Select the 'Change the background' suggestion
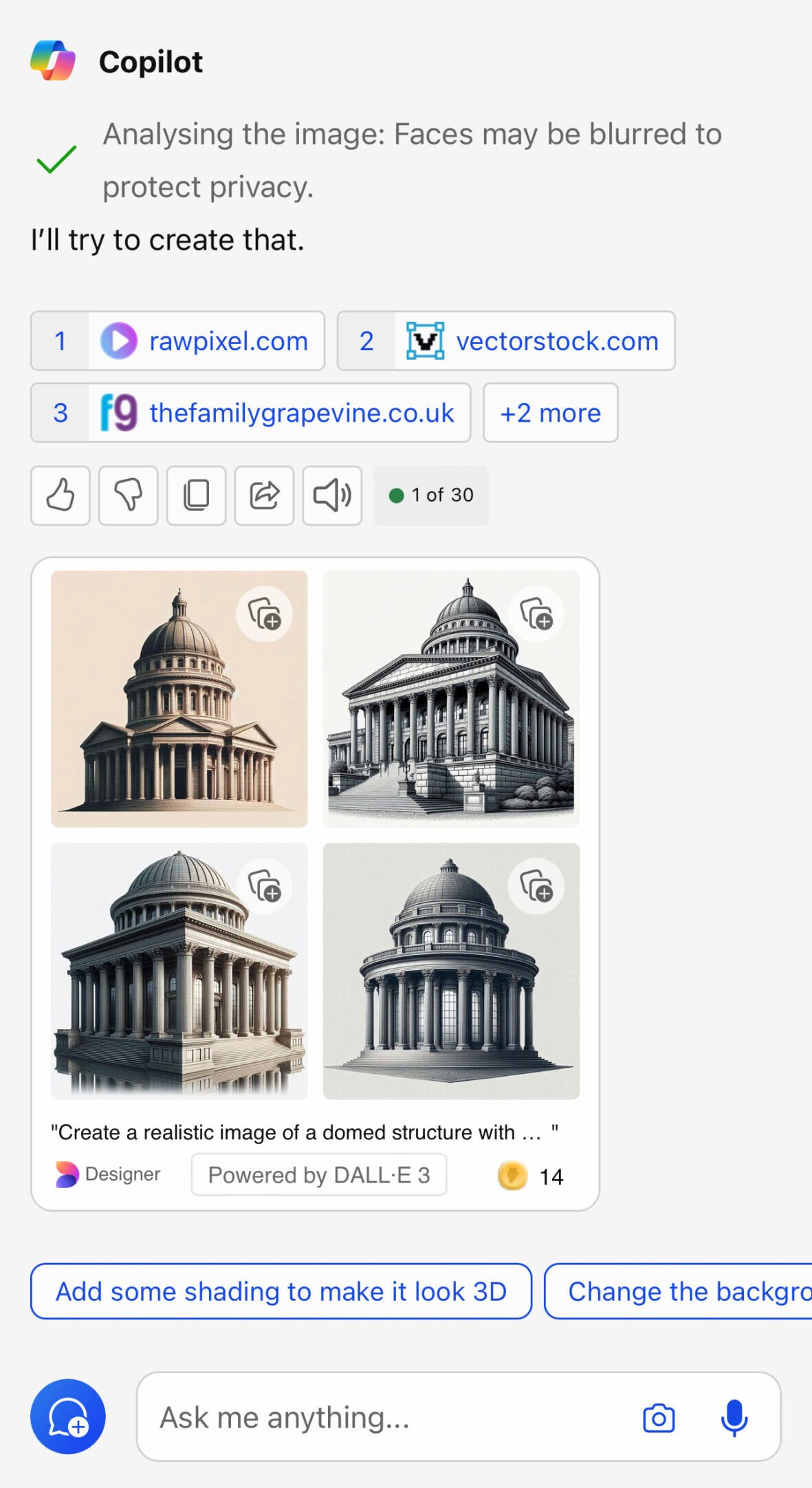 click(x=678, y=1291)
